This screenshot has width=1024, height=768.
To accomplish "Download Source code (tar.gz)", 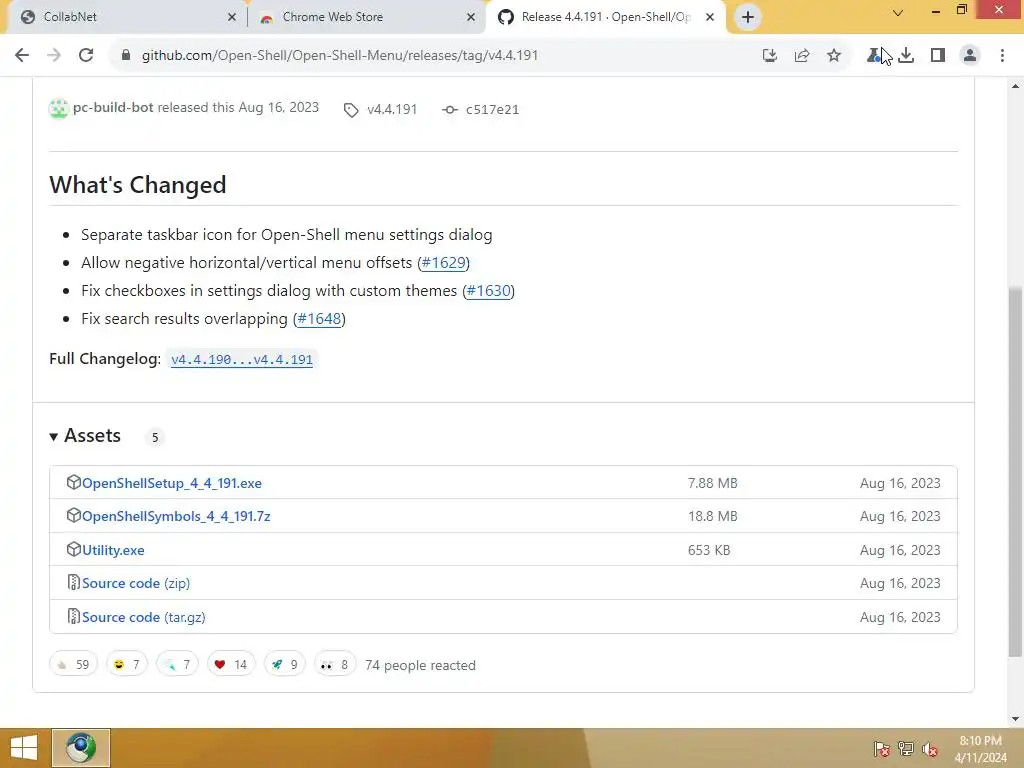I will pos(144,617).
